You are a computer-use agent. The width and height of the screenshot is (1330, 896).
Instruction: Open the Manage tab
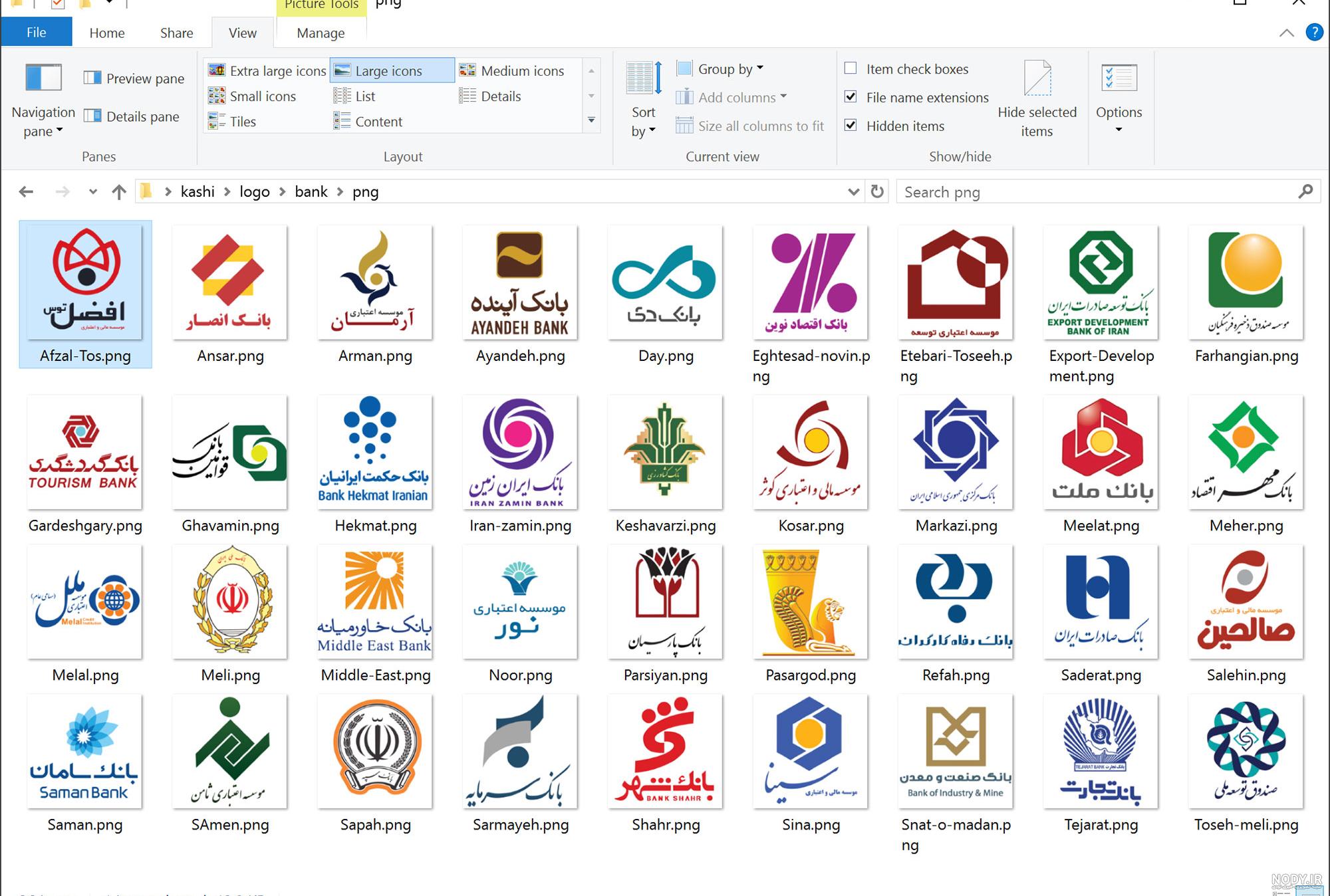321,33
